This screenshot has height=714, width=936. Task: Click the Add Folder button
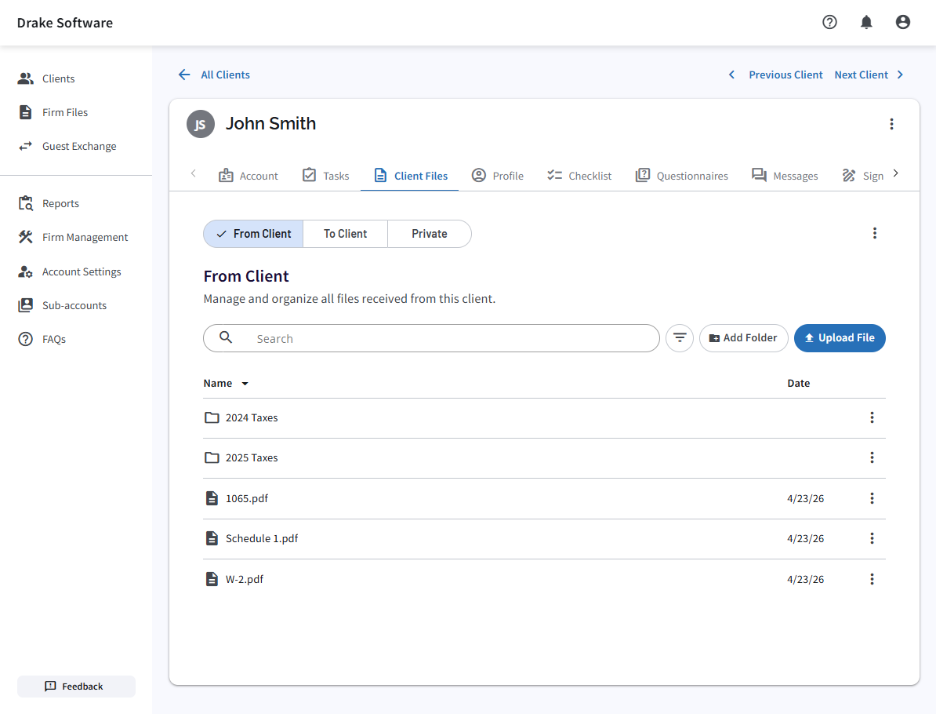point(743,338)
